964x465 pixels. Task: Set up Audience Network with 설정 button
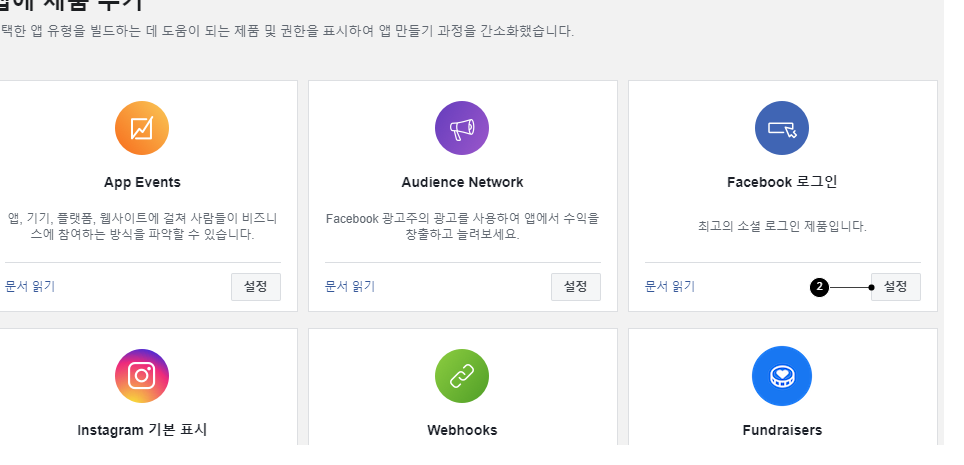(575, 287)
